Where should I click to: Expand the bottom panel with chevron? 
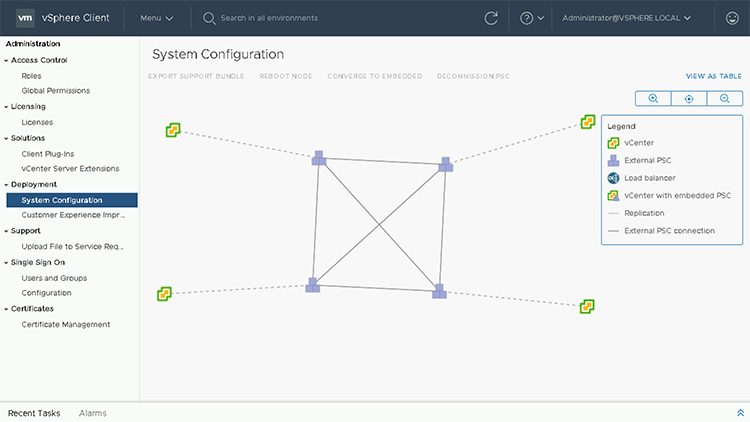(739, 412)
